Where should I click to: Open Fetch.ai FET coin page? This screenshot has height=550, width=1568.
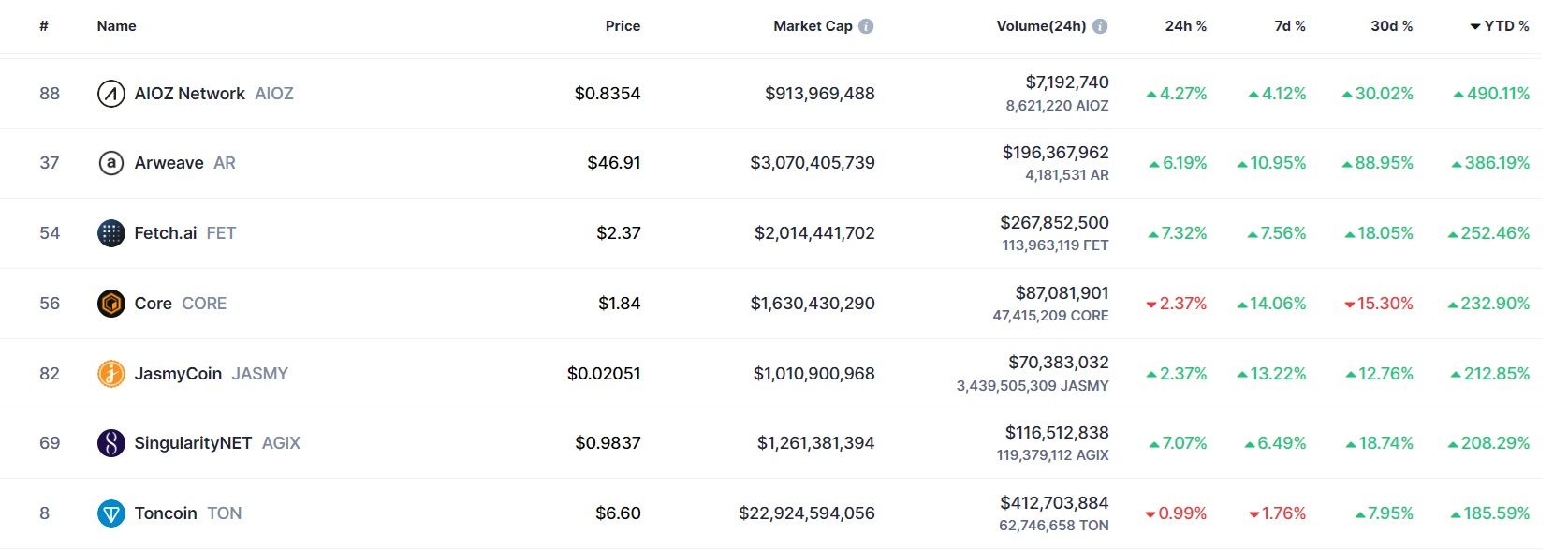[184, 233]
